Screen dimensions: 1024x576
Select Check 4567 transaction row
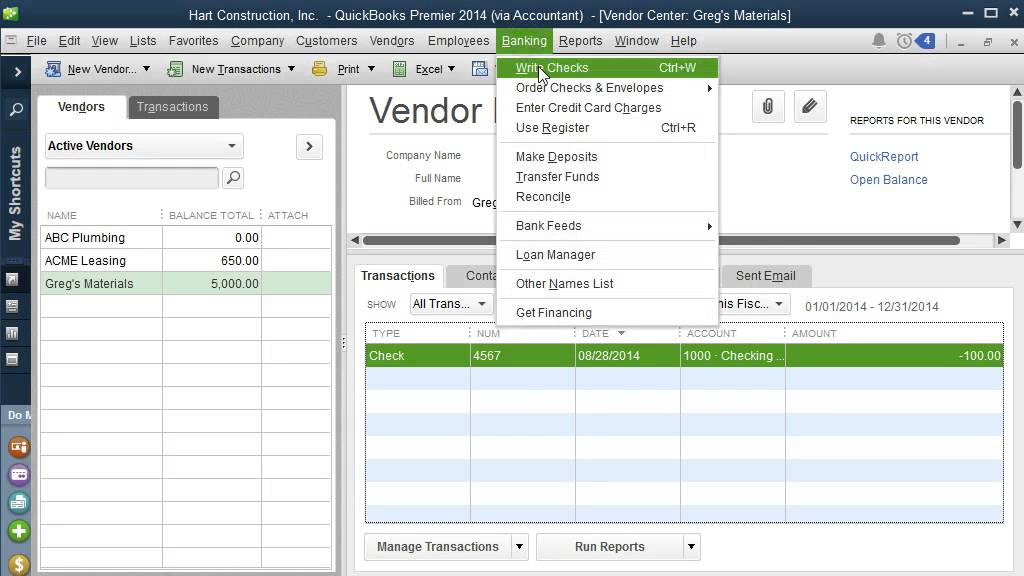684,356
